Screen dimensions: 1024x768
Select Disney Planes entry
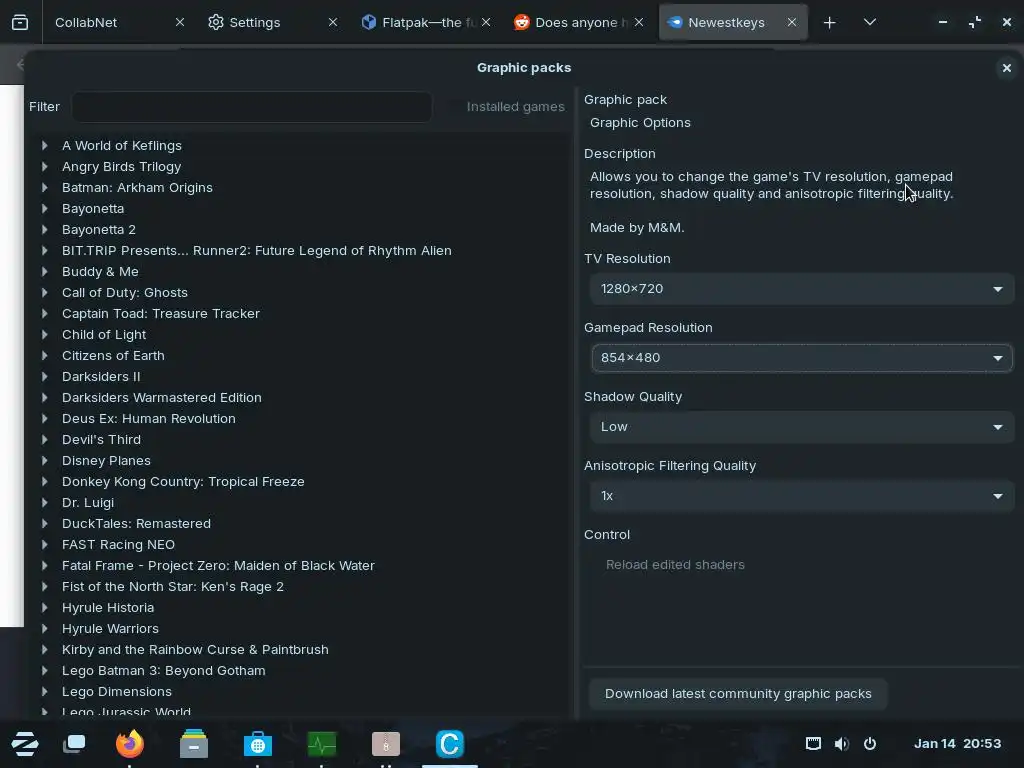tap(106, 460)
